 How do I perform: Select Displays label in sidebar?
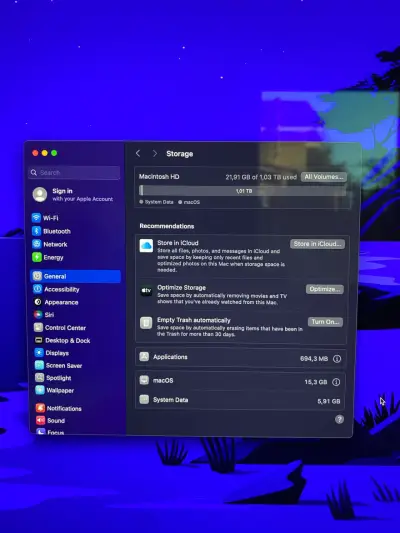57,353
